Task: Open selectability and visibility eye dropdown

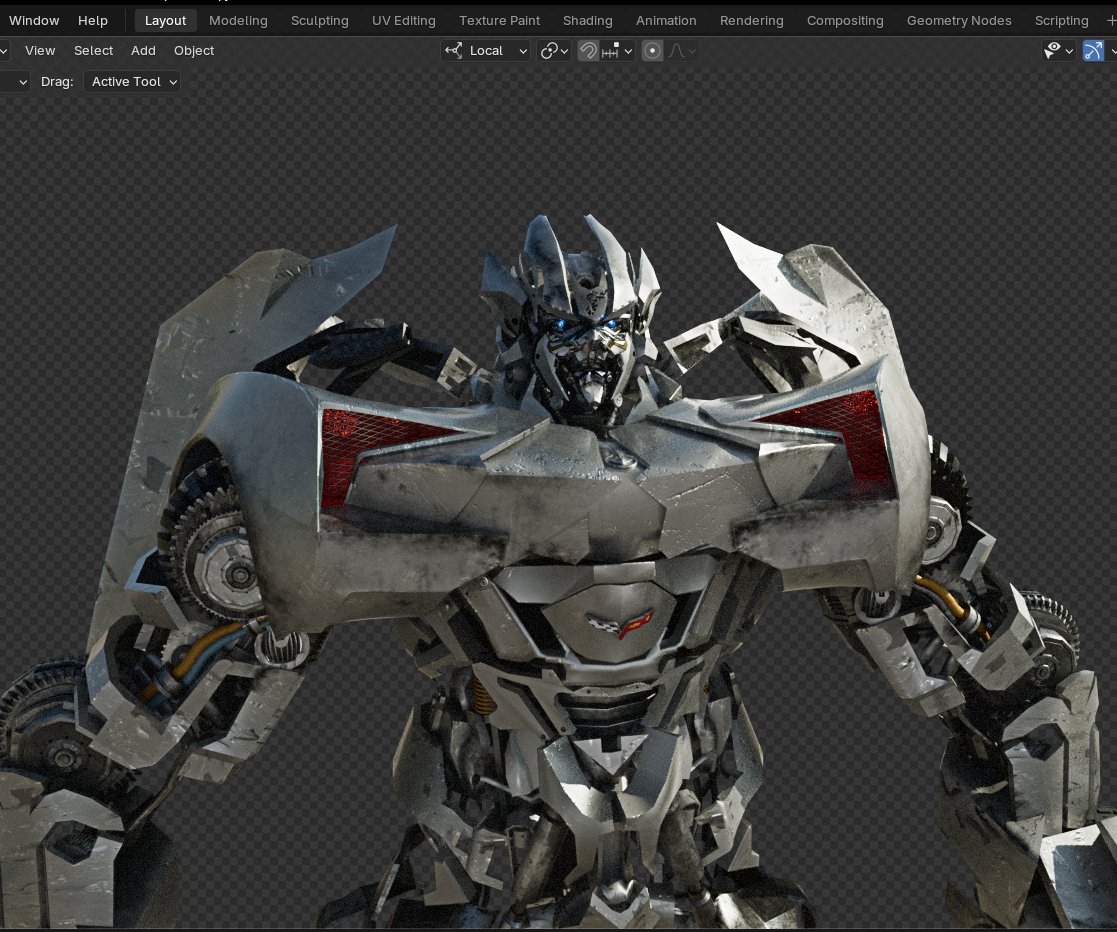Action: pos(1059,51)
